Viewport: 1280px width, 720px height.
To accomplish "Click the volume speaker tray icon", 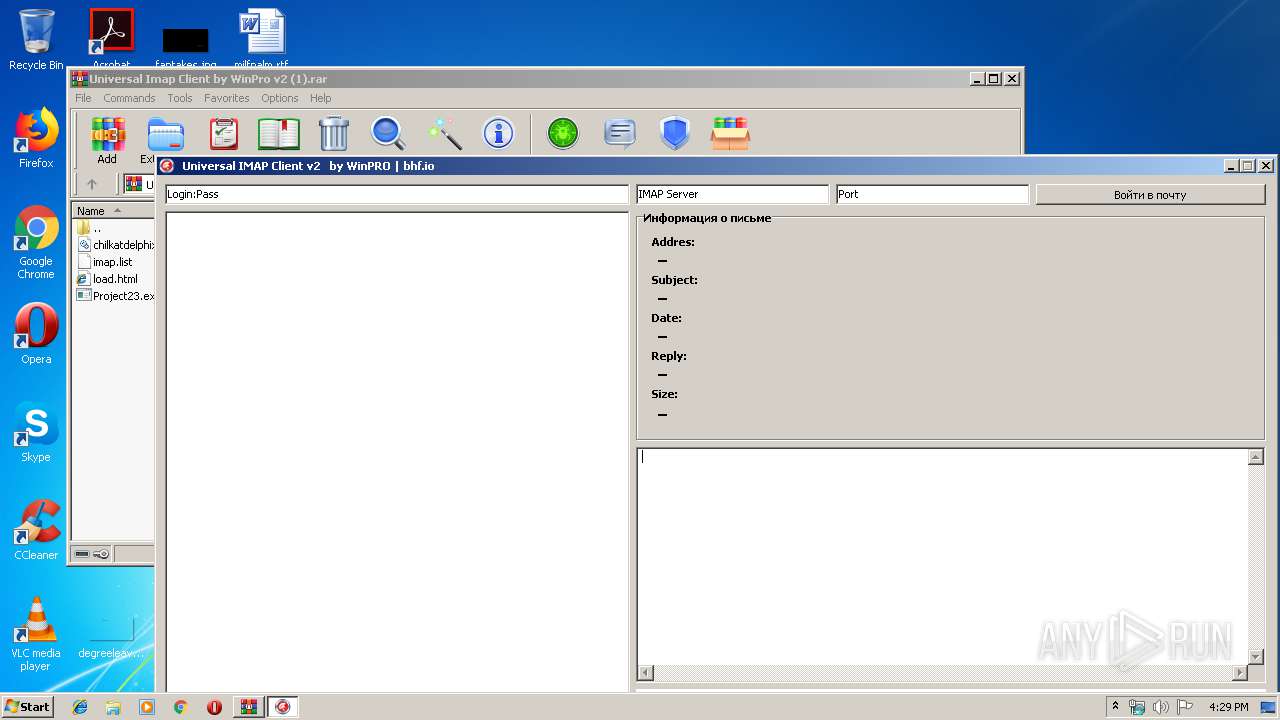I will 1160,707.
